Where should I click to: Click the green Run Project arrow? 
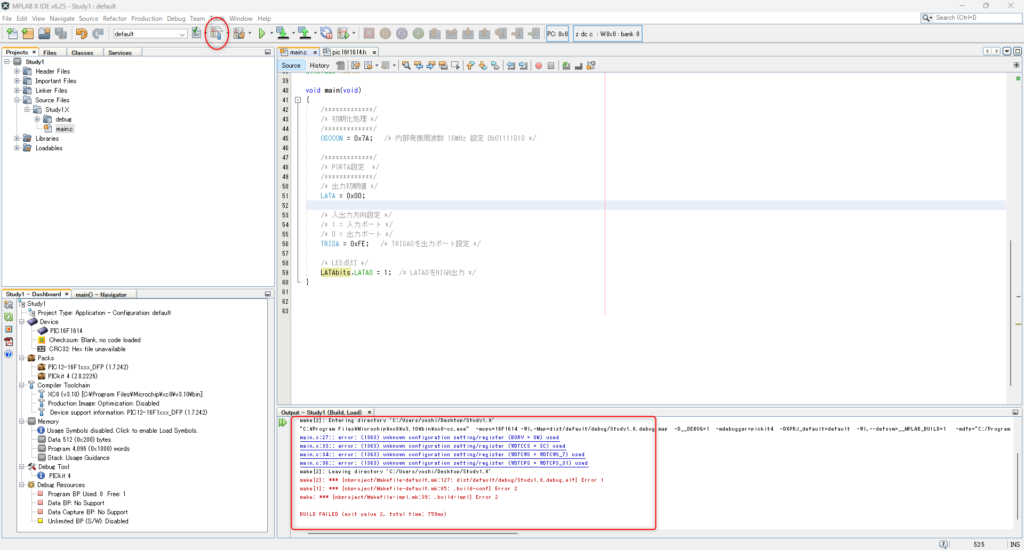point(262,34)
